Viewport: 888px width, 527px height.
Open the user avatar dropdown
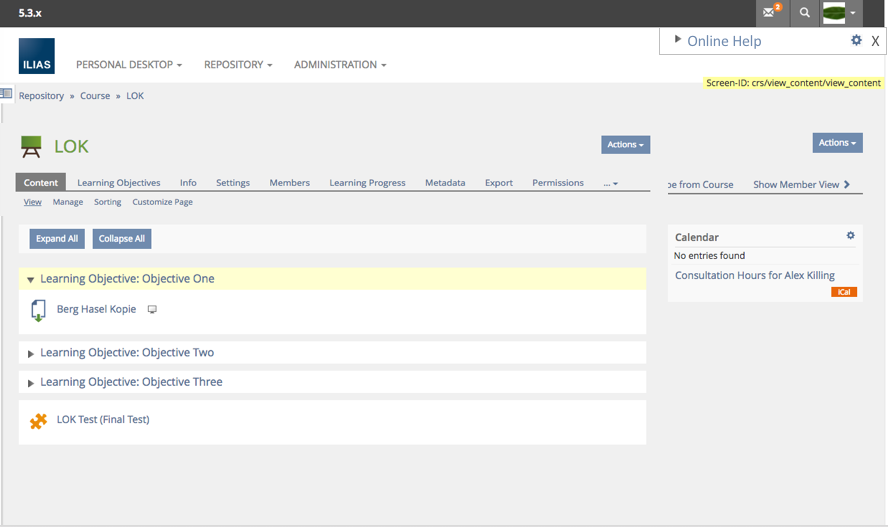[840, 13]
